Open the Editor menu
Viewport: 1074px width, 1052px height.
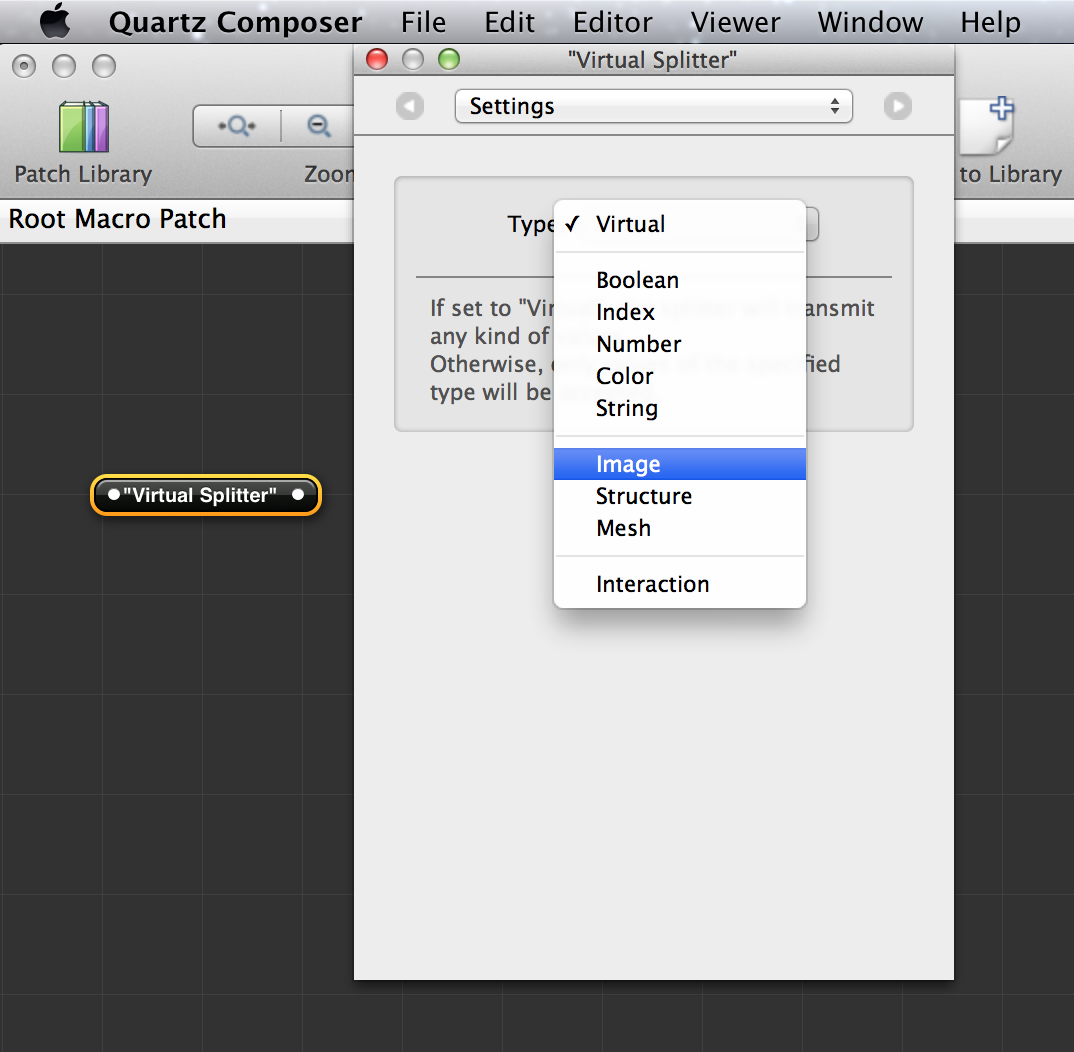(612, 22)
